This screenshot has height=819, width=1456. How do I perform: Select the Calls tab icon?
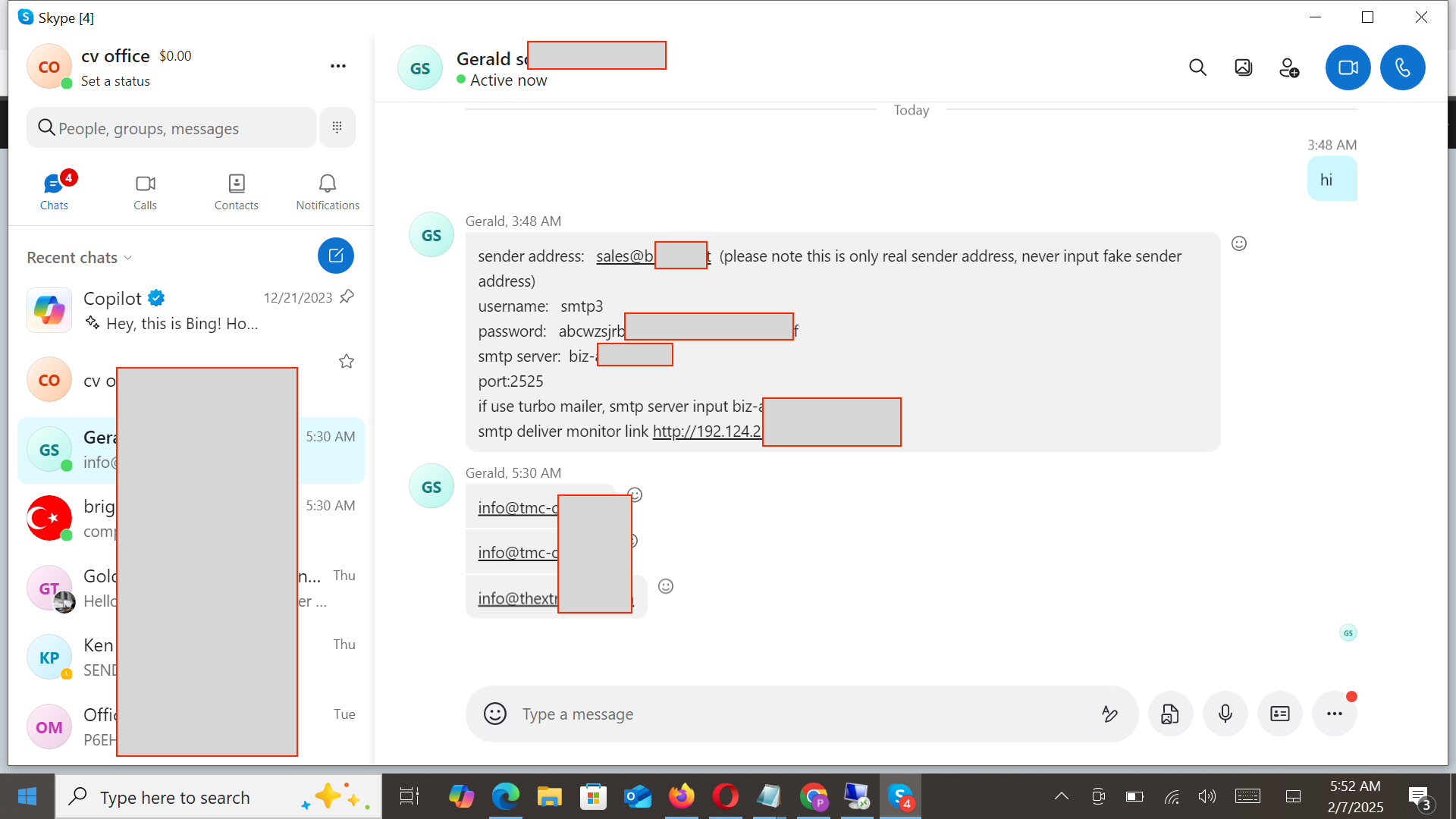pyautogui.click(x=145, y=190)
